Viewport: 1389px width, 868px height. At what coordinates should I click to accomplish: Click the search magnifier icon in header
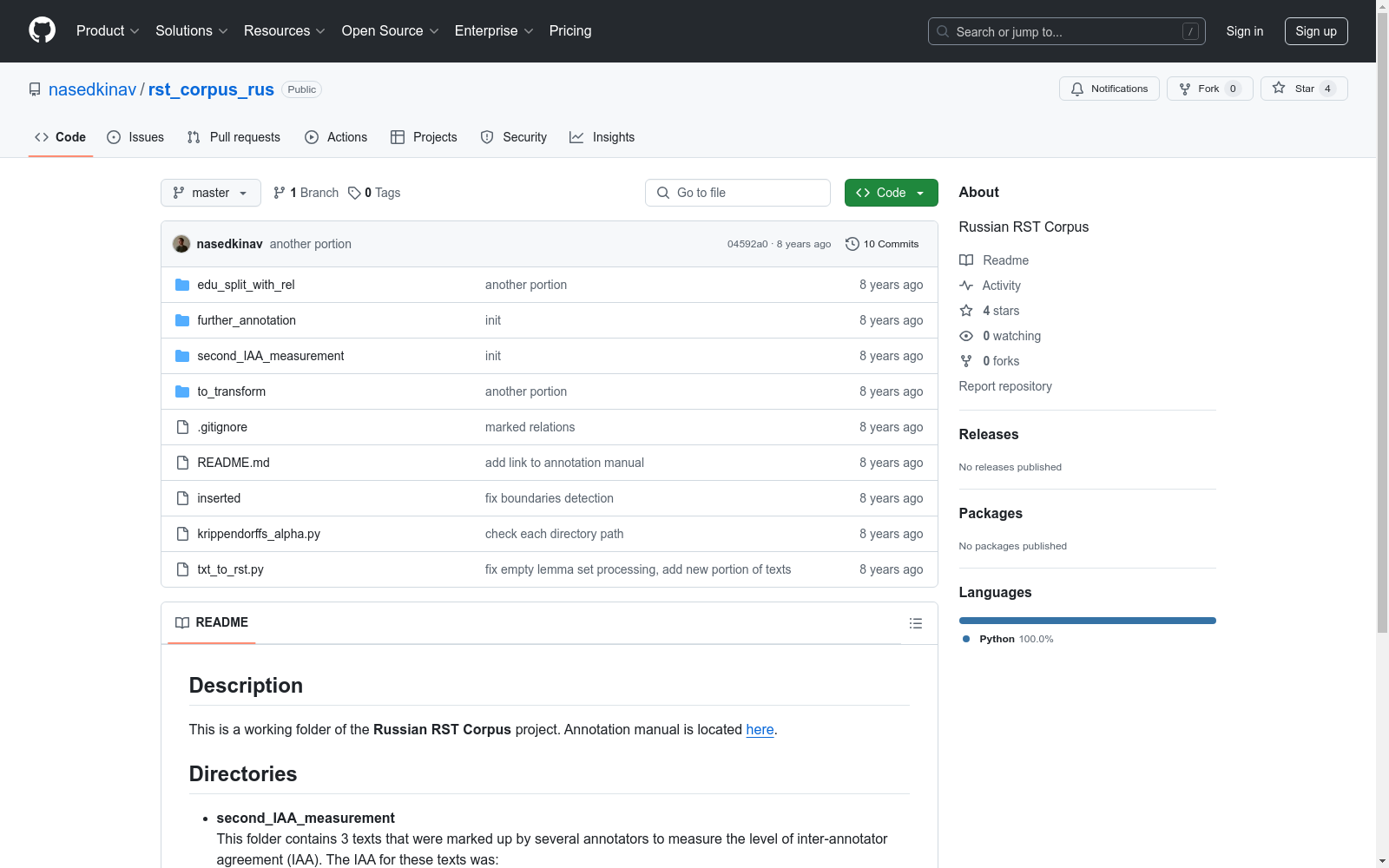point(943,31)
